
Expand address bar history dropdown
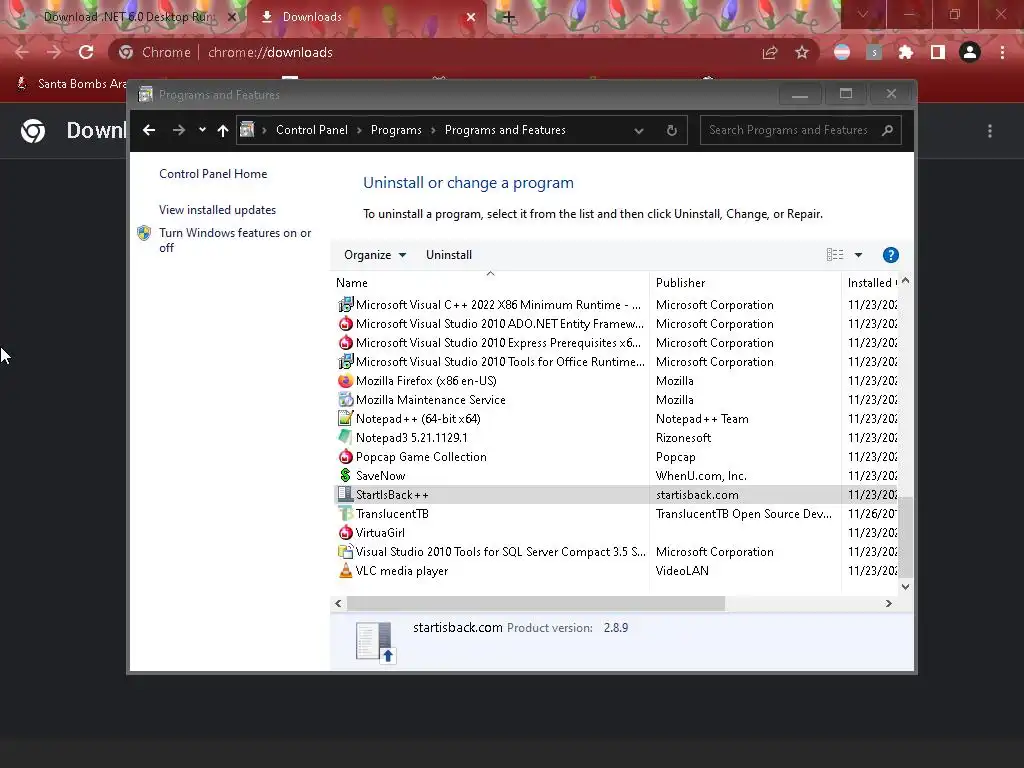(639, 131)
